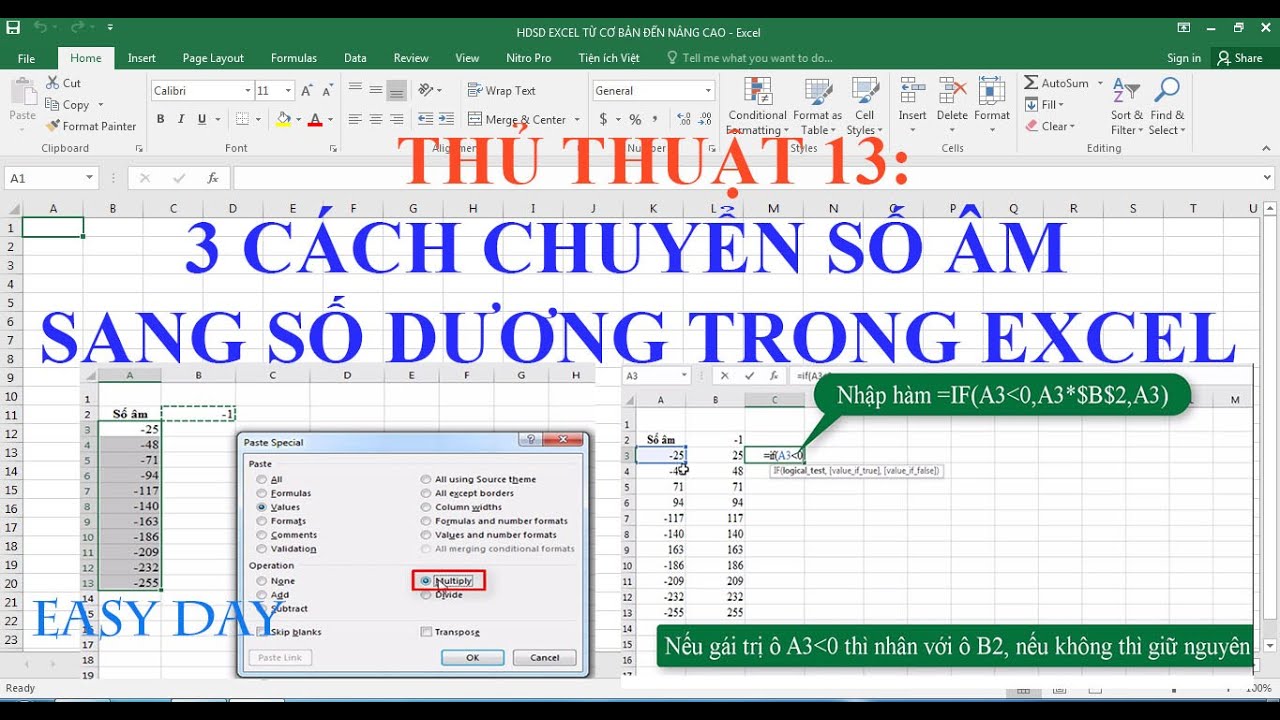
Task: Expand the AutoSum dropdown arrow
Action: [1100, 83]
